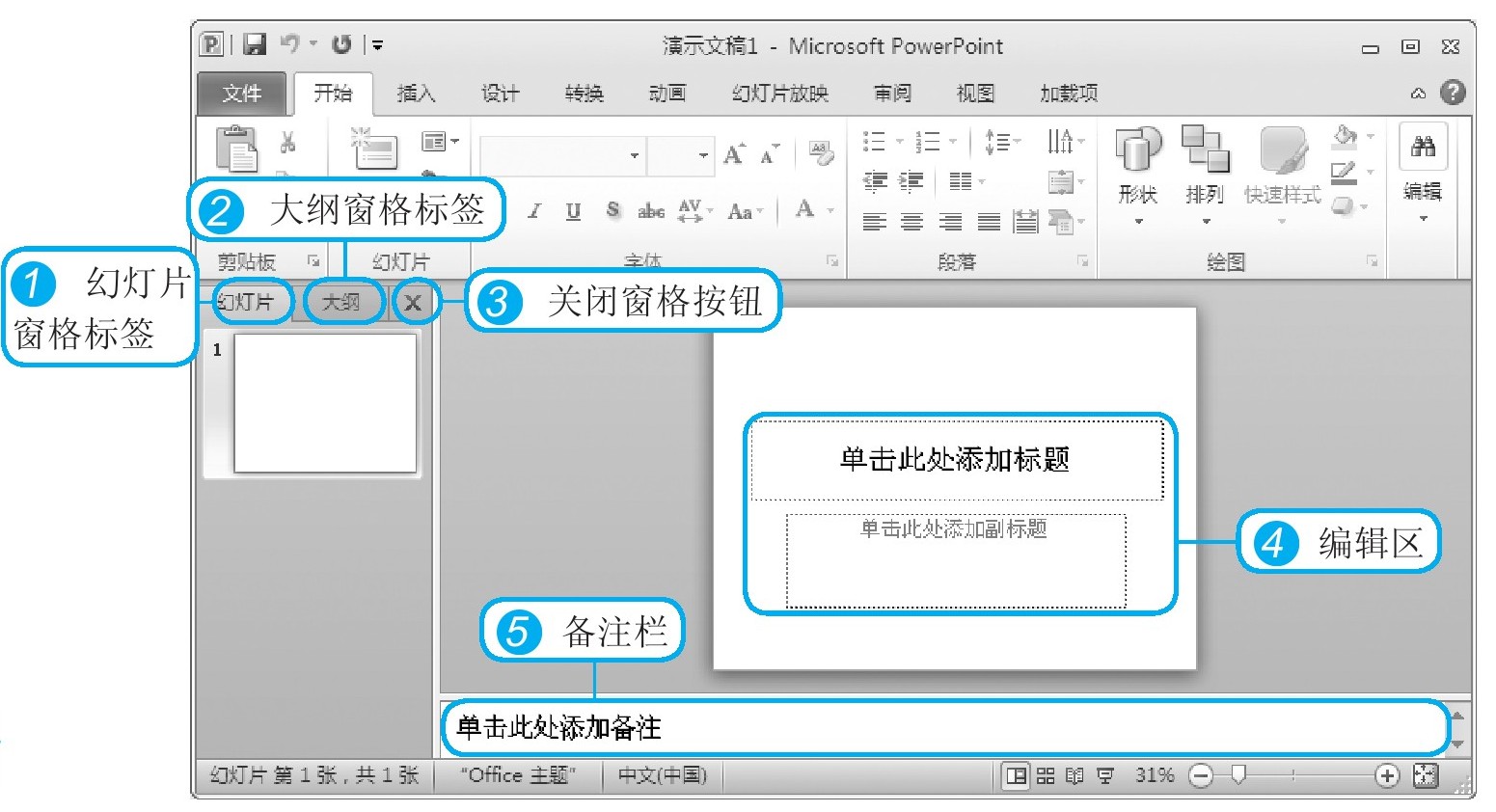
Task: Open the Character Spacing dropdown
Action: click(695, 211)
